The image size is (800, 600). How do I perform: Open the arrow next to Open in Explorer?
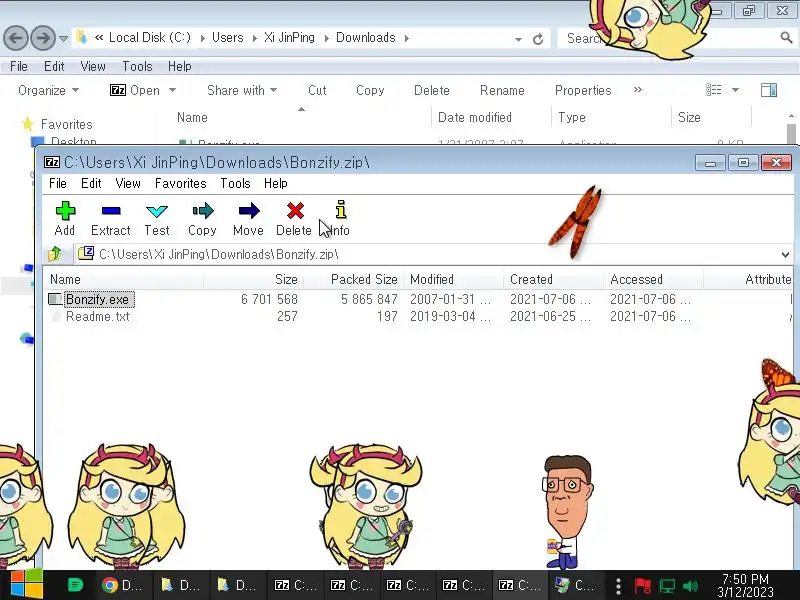tap(172, 90)
